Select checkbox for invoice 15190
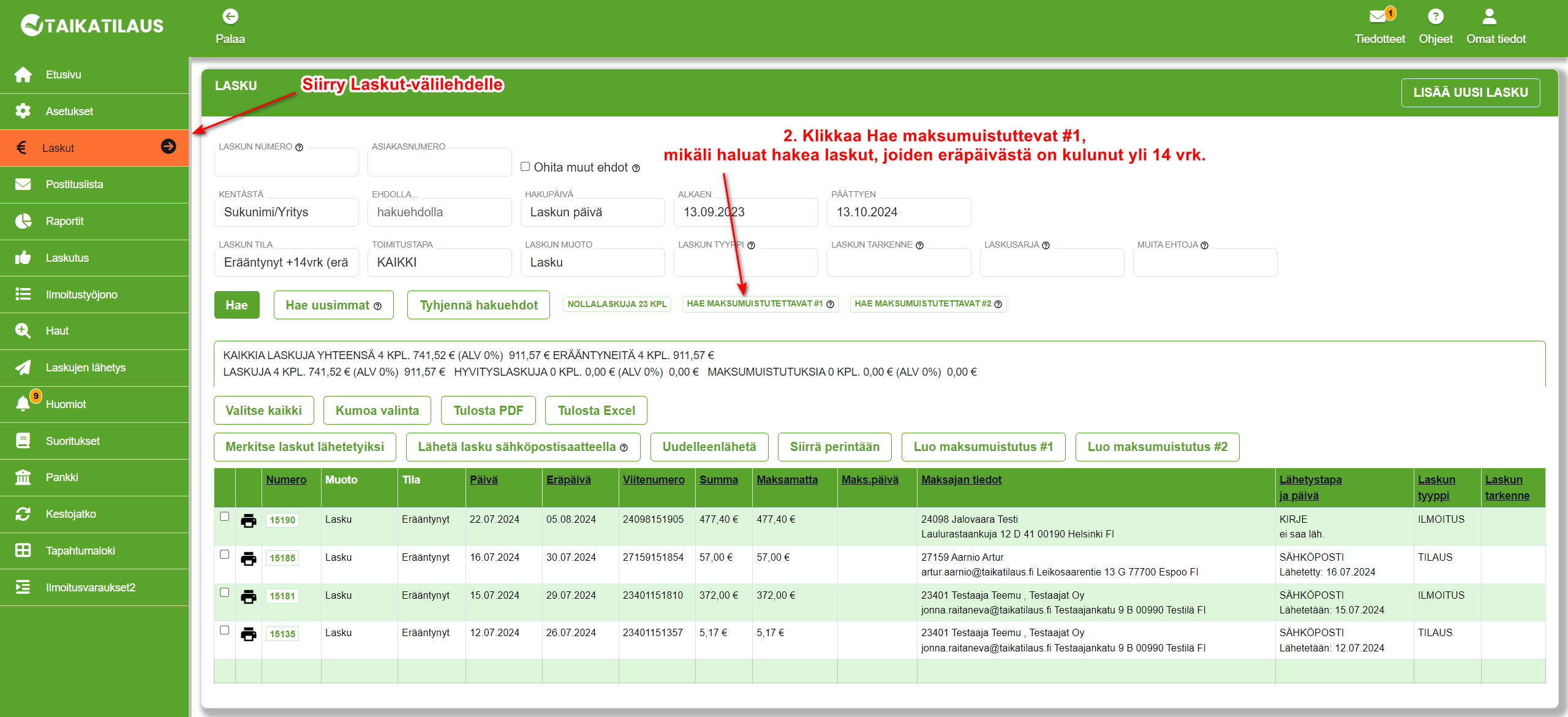Viewport: 1568px width, 717px height. pos(225,517)
